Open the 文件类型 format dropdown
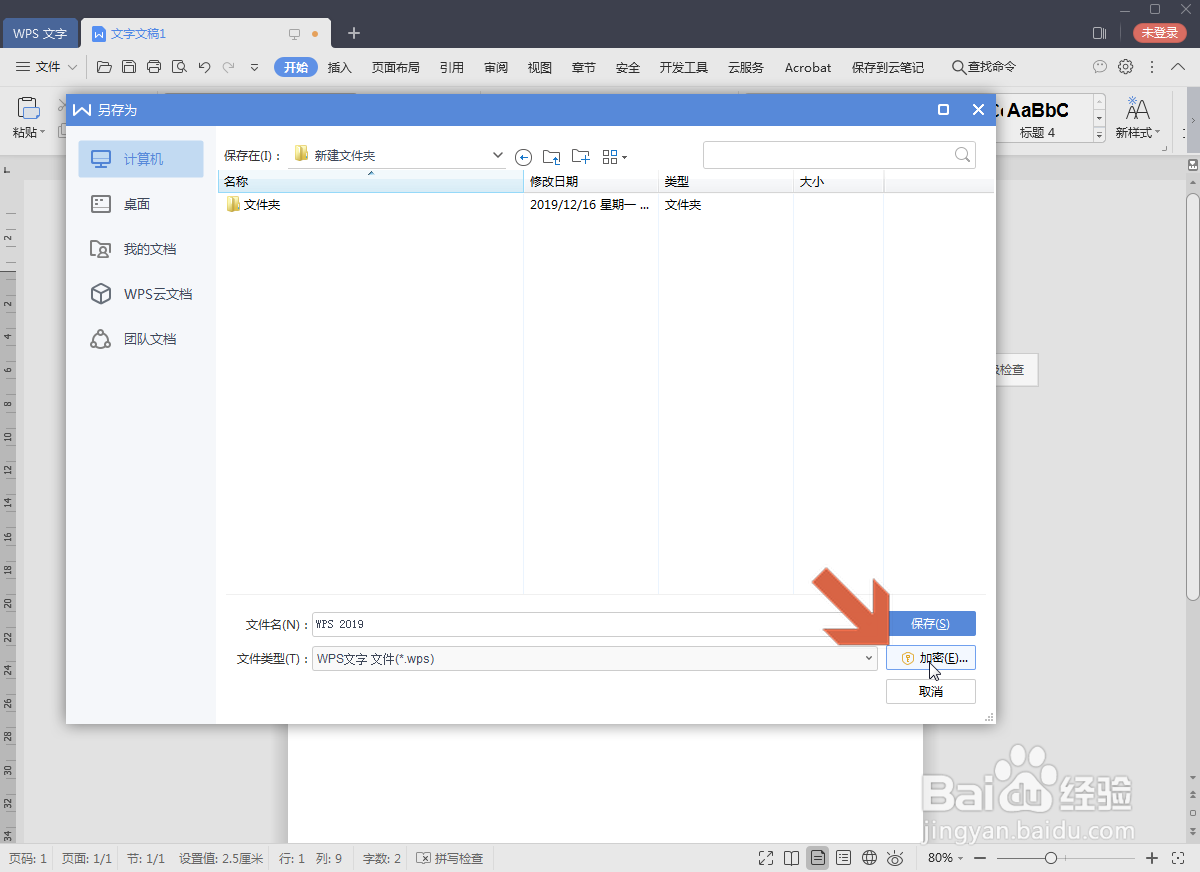Image resolution: width=1200 pixels, height=872 pixels. [x=868, y=658]
